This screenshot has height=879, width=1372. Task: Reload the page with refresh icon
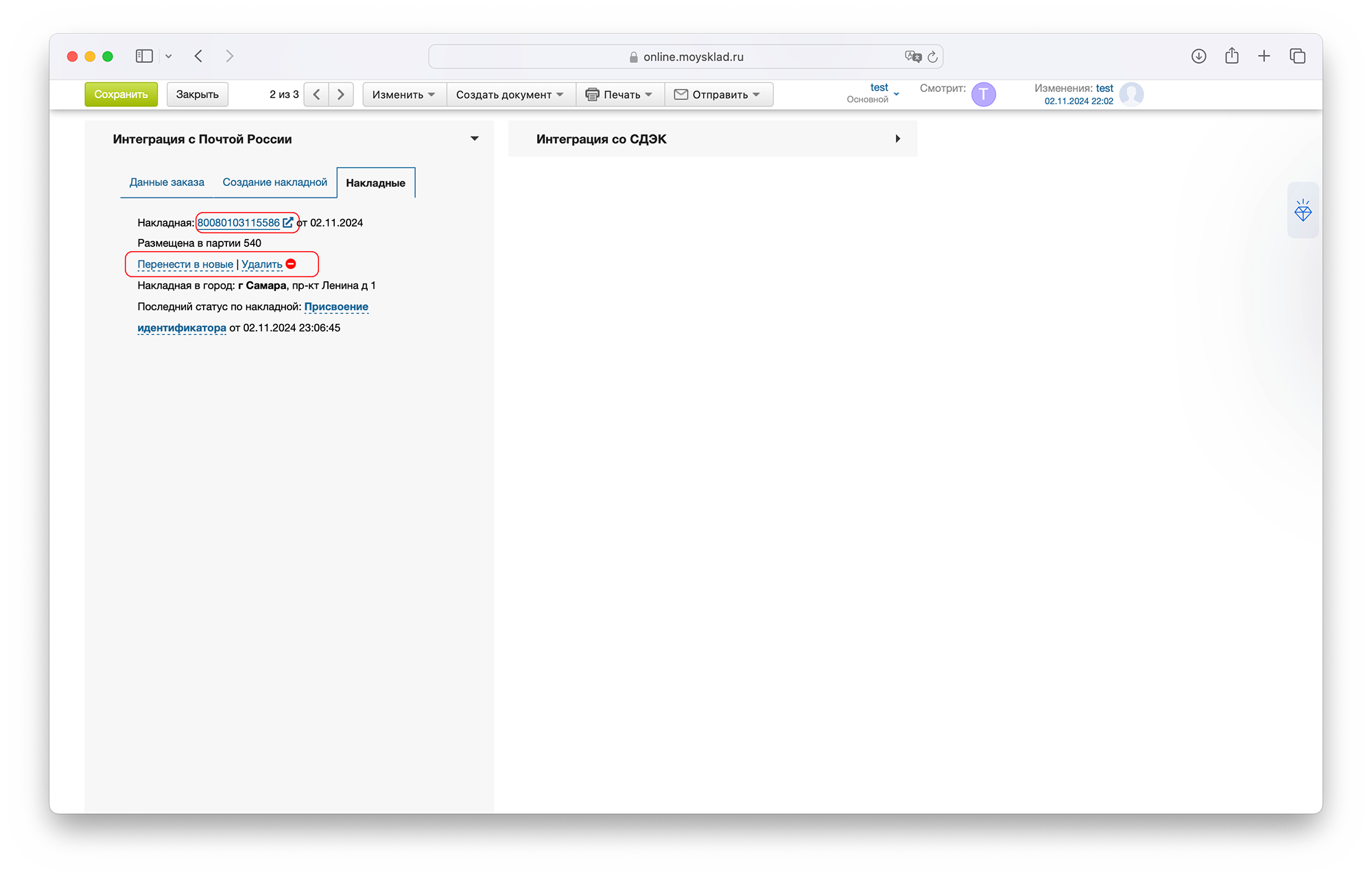[x=932, y=57]
